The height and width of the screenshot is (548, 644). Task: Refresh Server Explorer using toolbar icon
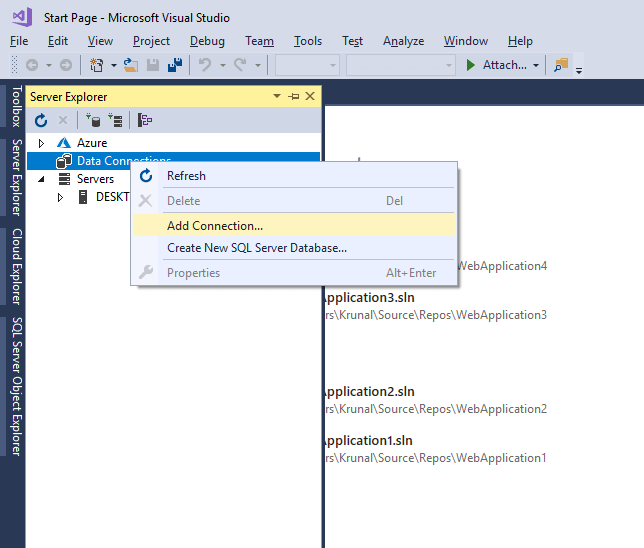(41, 120)
